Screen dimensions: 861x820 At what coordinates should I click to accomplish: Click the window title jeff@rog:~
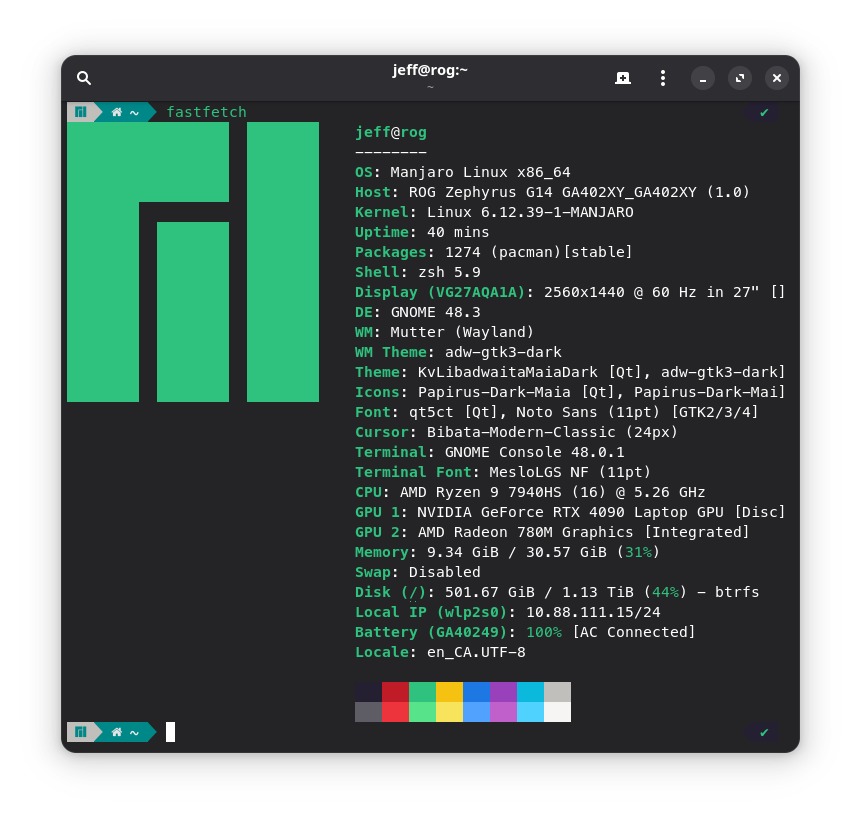coord(430,70)
